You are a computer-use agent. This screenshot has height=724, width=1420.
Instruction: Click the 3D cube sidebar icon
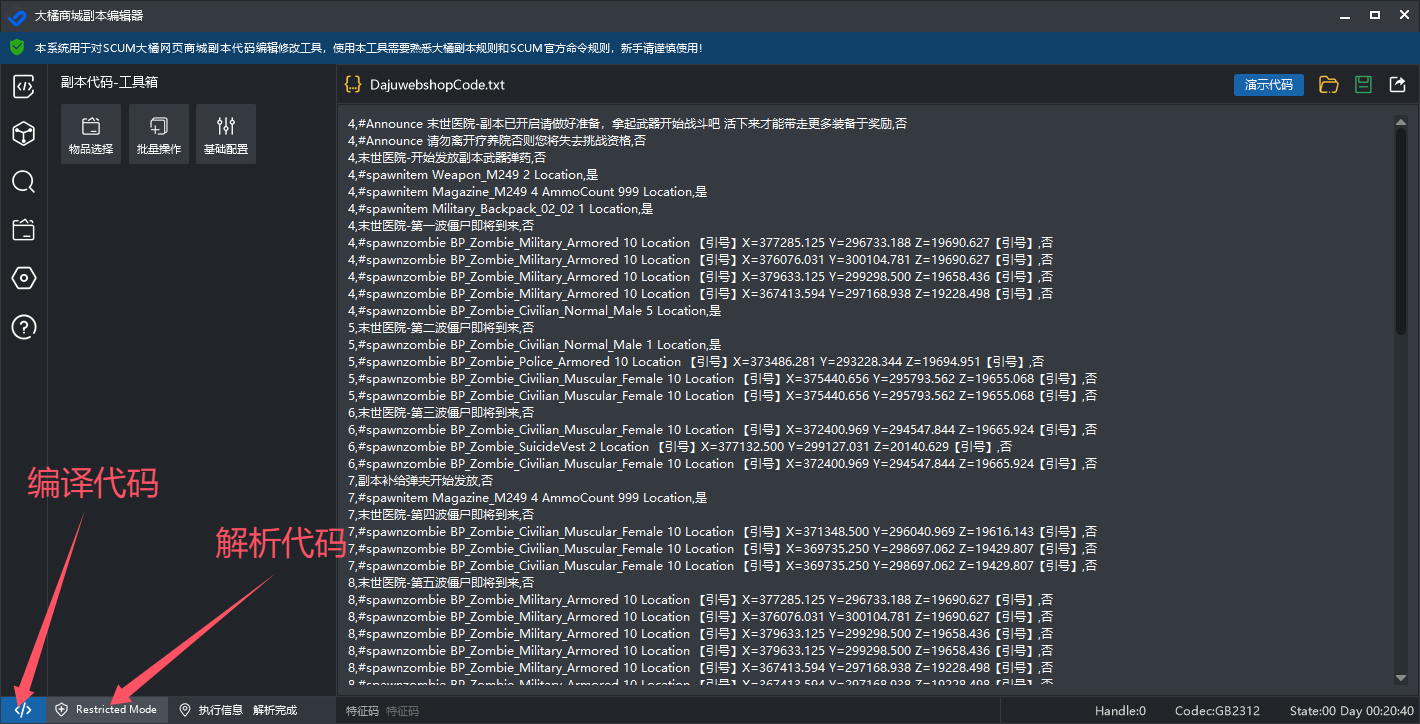[x=24, y=134]
